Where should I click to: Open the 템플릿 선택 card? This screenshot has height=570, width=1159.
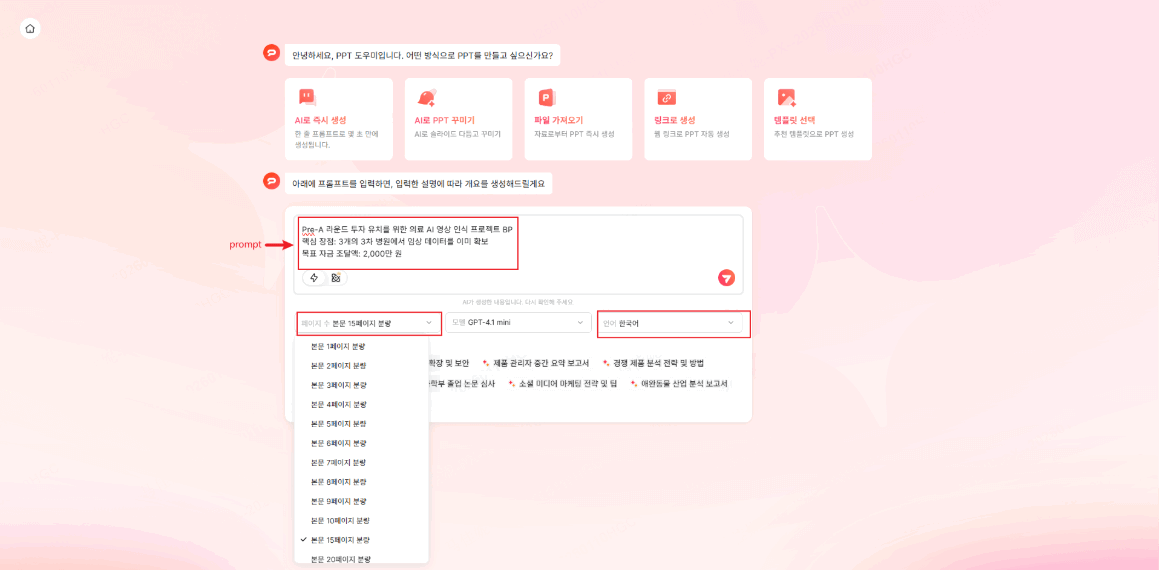point(818,119)
